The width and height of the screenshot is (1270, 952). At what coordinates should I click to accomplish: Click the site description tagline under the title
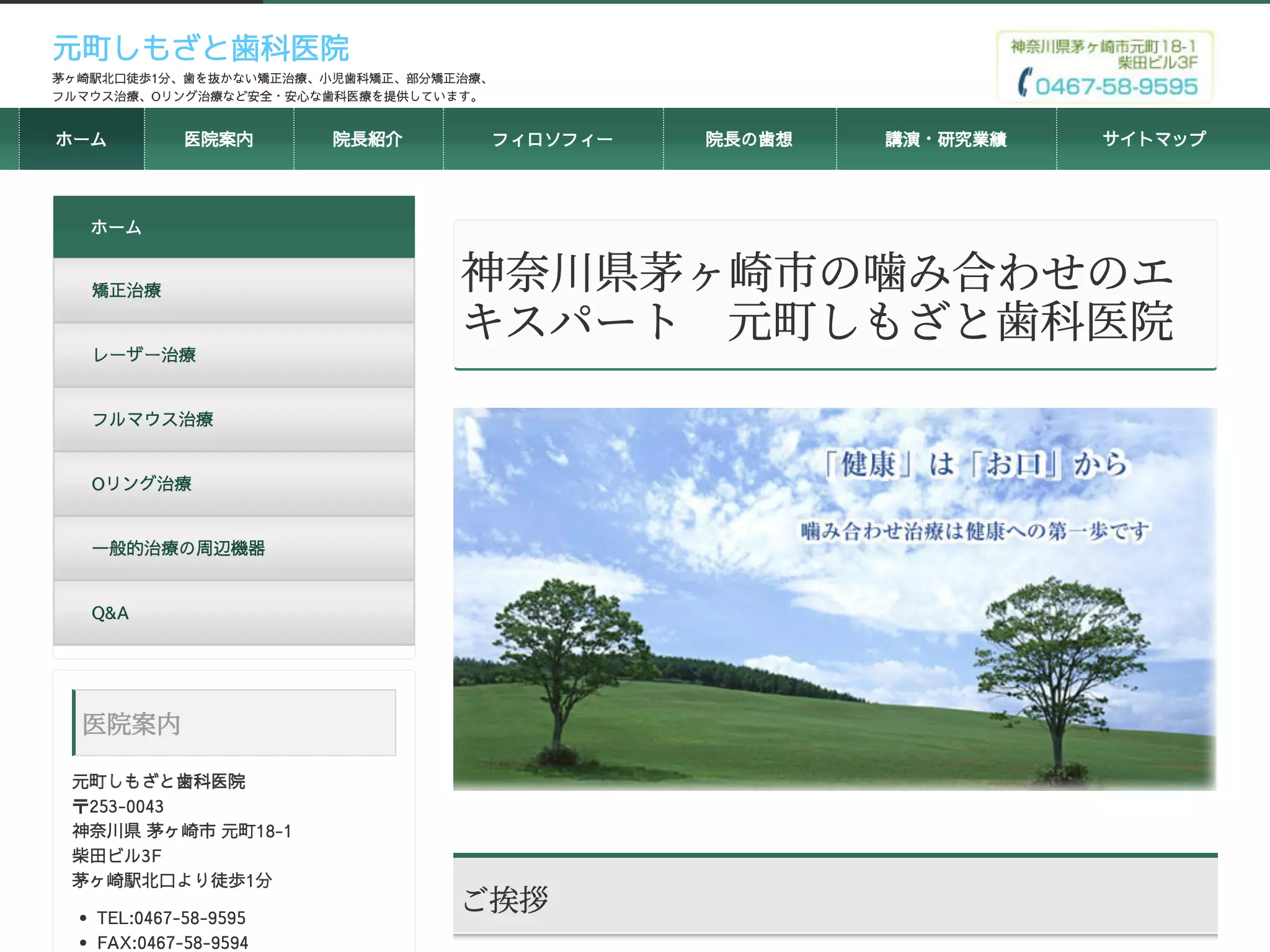pos(272,87)
